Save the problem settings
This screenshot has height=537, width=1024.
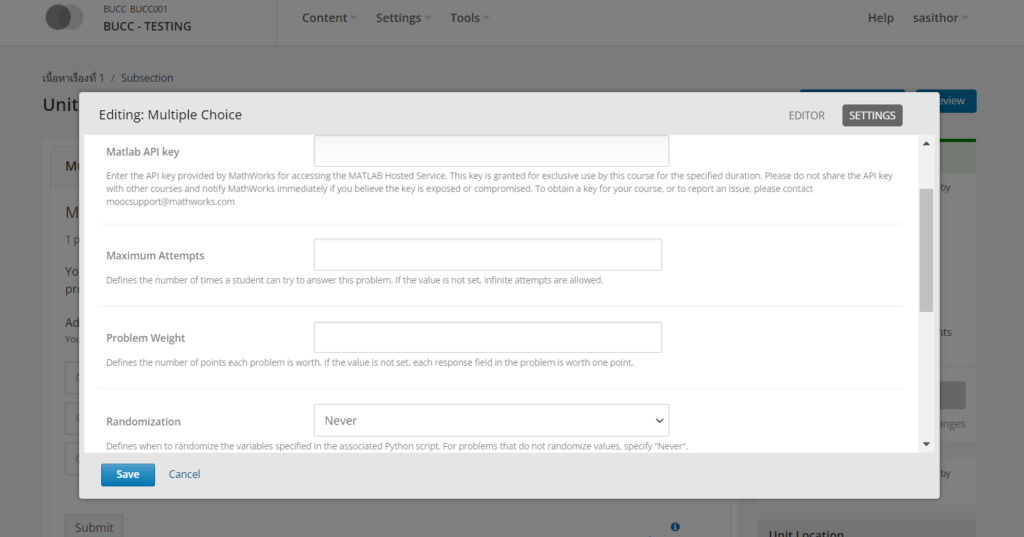[128, 474]
